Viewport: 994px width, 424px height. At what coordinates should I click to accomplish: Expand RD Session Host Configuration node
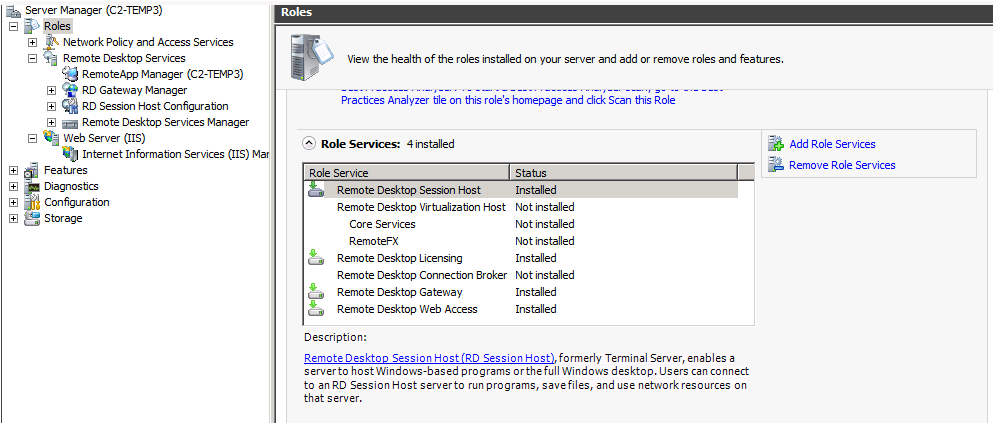pos(52,106)
